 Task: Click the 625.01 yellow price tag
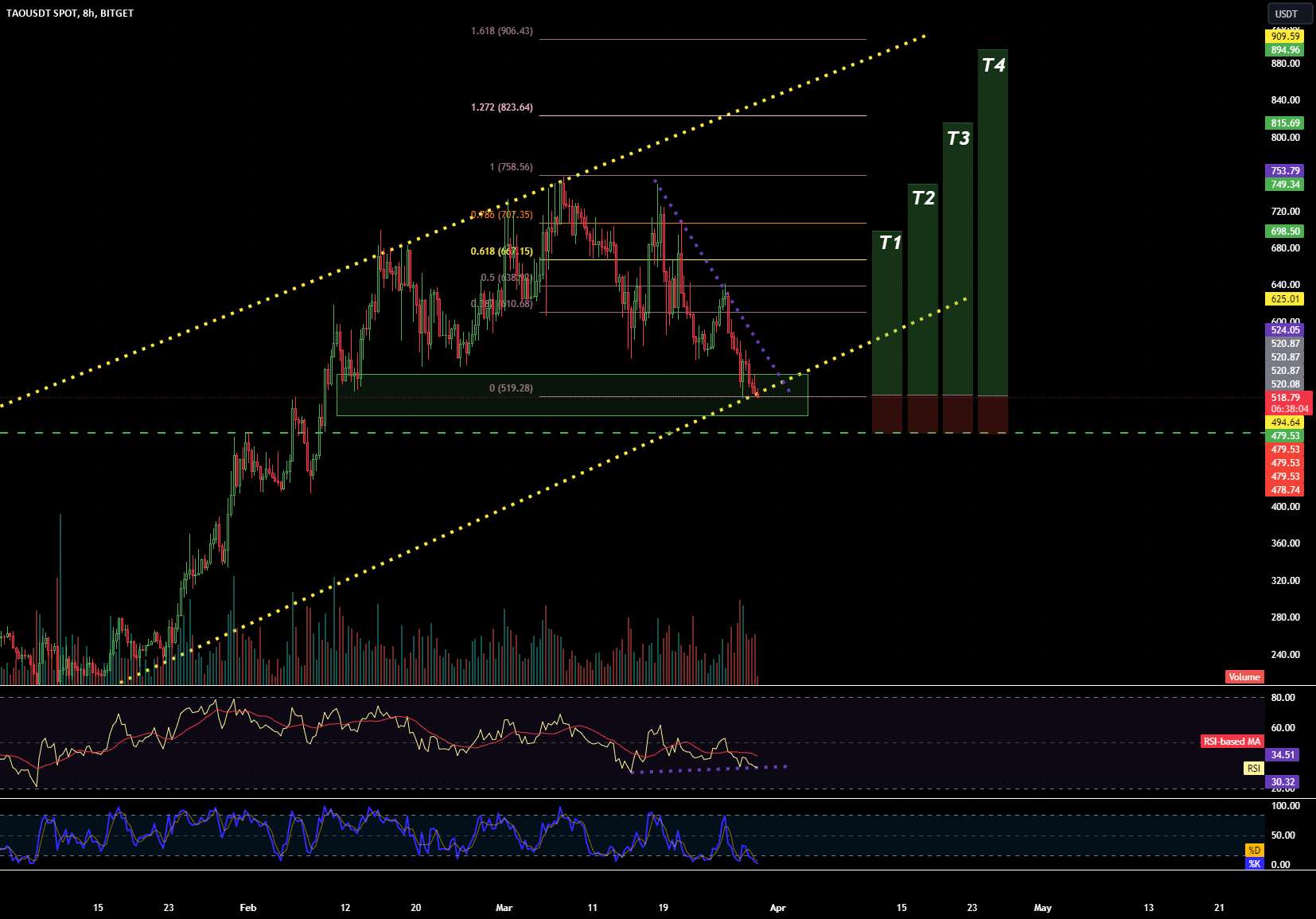(x=1285, y=299)
